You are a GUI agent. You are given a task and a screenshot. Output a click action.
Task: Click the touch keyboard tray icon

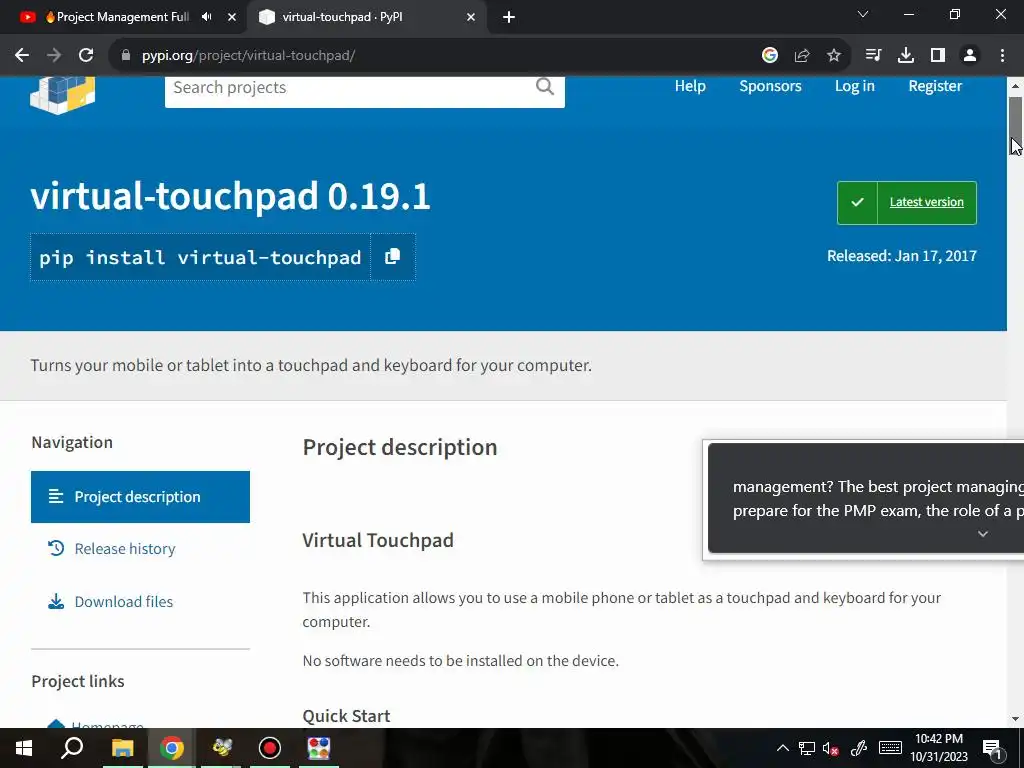(890, 748)
